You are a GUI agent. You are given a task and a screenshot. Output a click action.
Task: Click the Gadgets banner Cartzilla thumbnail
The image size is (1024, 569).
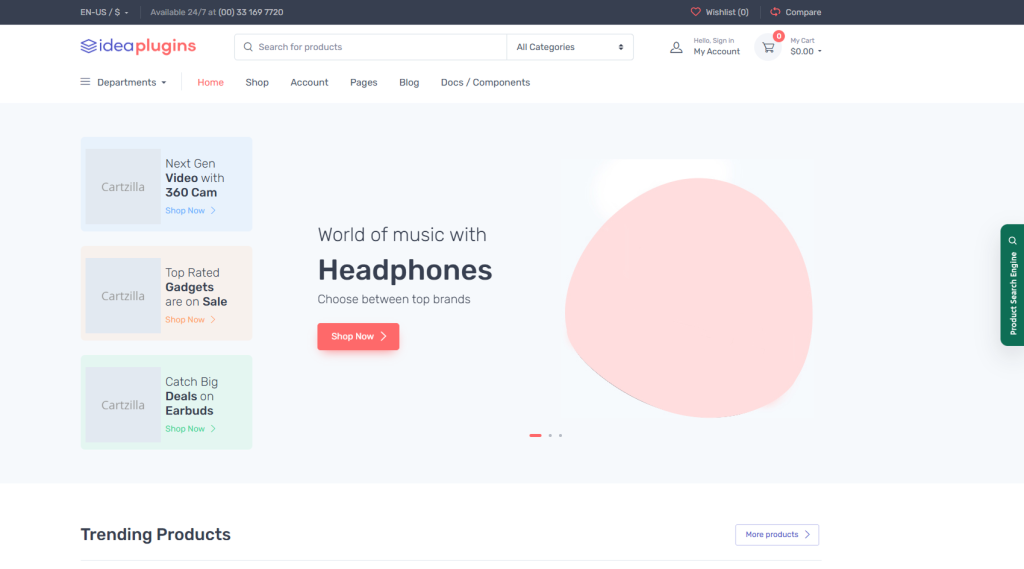point(123,296)
